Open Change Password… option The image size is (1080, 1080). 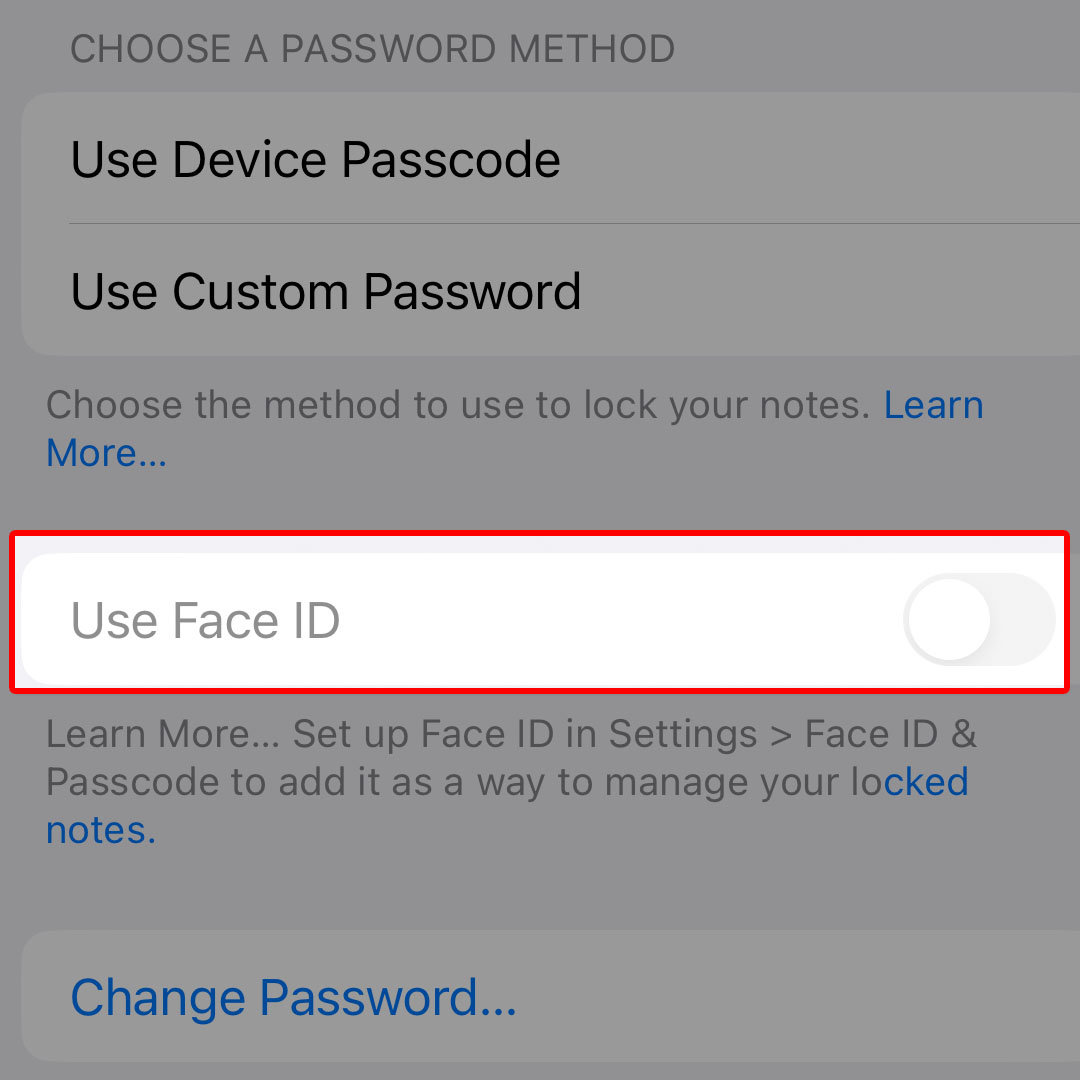click(x=550, y=997)
